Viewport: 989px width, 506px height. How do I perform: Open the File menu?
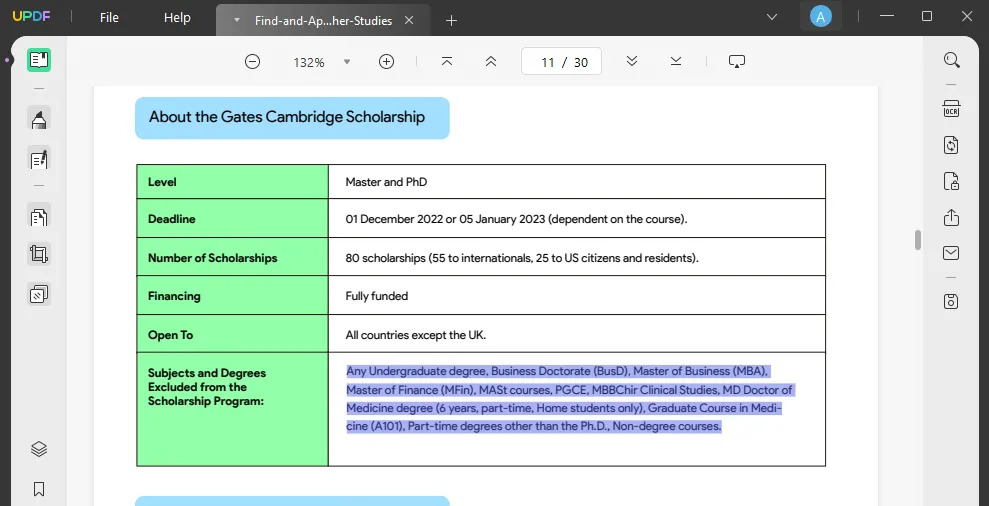point(109,18)
